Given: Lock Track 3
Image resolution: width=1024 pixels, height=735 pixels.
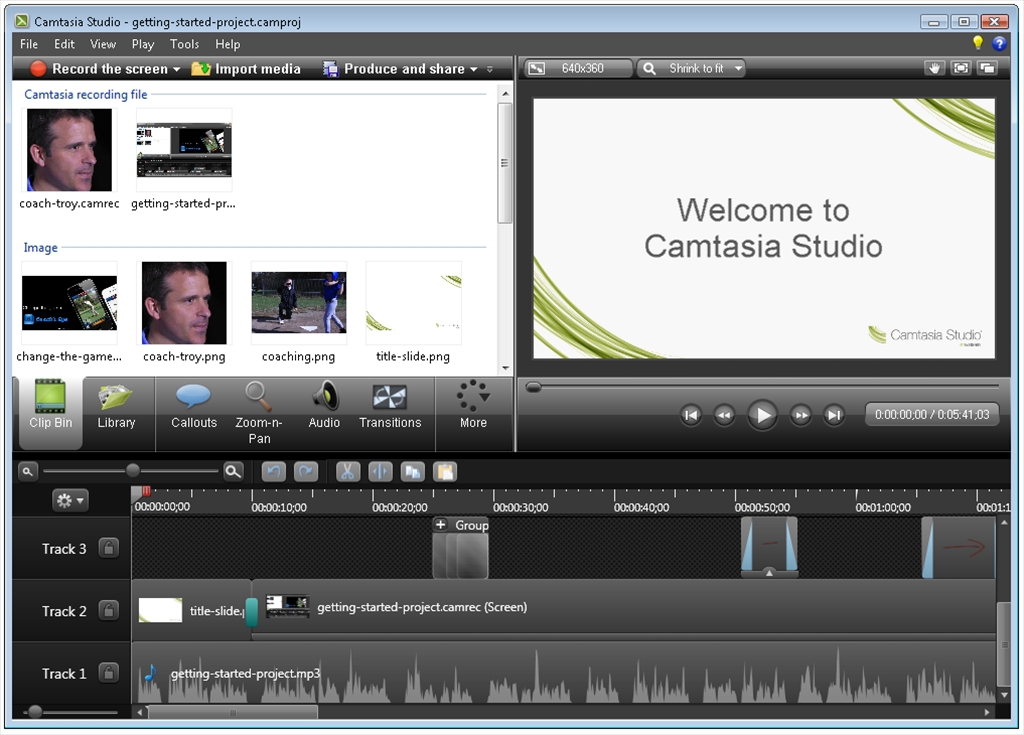Looking at the screenshot, I should point(107,548).
